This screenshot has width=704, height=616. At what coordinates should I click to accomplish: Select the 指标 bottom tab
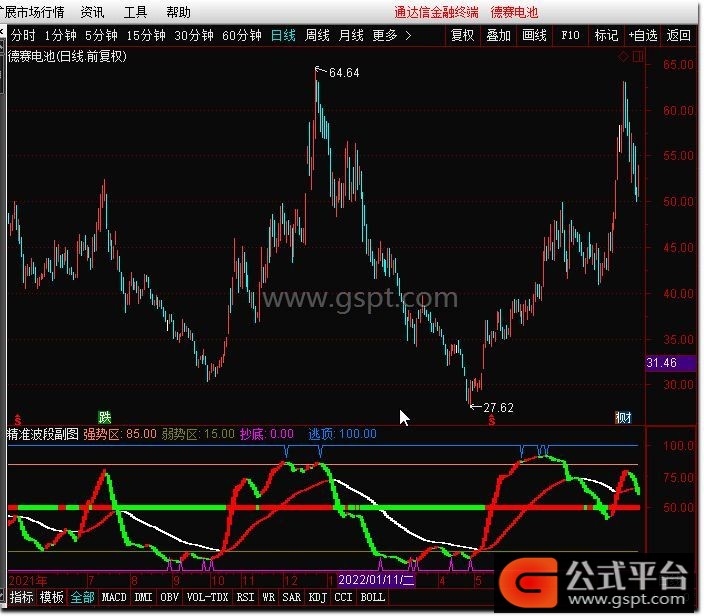pos(21,597)
